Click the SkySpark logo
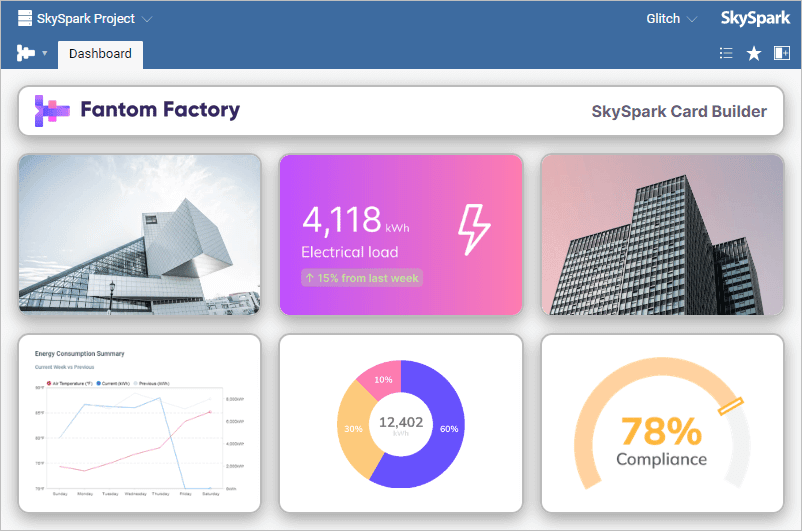The width and height of the screenshot is (802, 531). (x=755, y=18)
